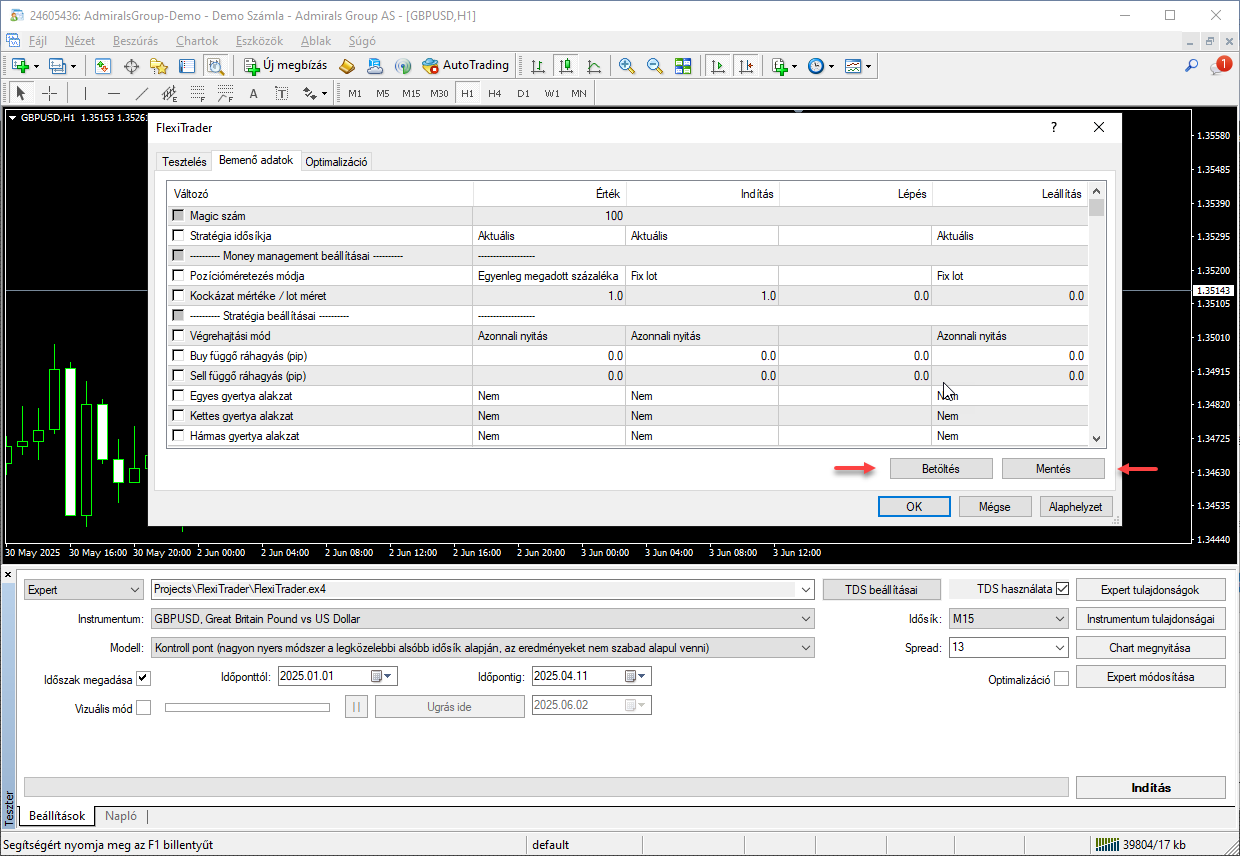
Task: Open the notifications chat bubble icon
Action: pyautogui.click(x=1219, y=66)
